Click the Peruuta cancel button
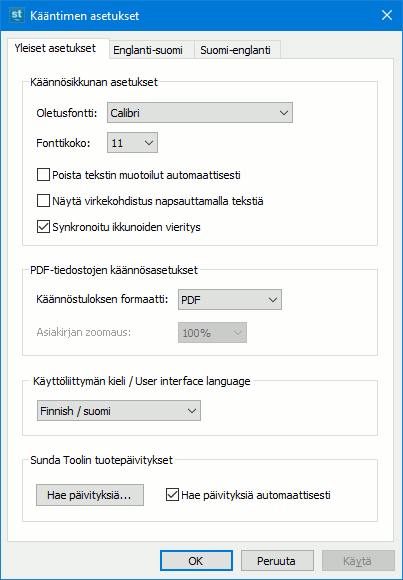 click(x=277, y=561)
